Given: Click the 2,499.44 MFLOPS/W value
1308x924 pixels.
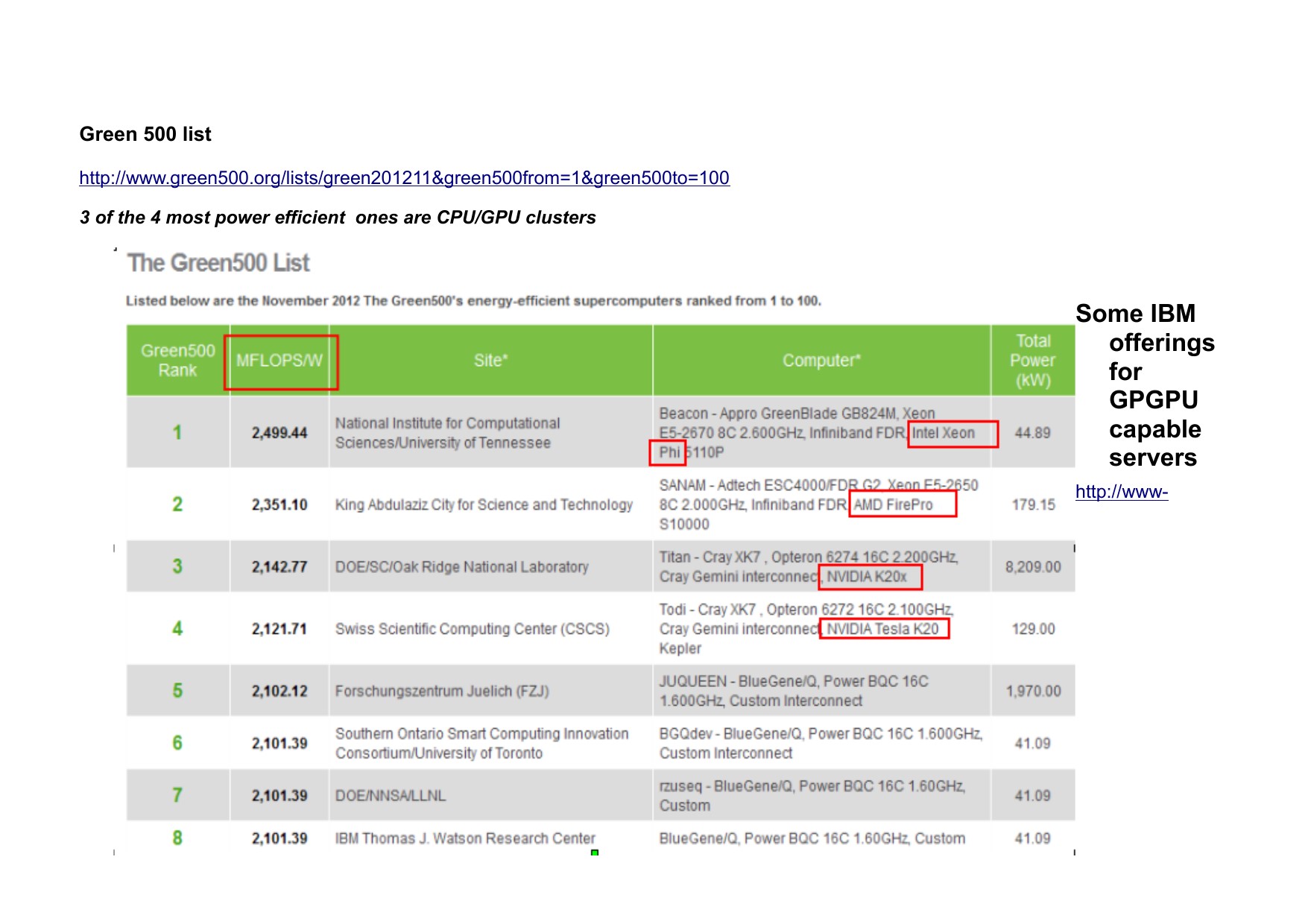Looking at the screenshot, I should point(279,433).
